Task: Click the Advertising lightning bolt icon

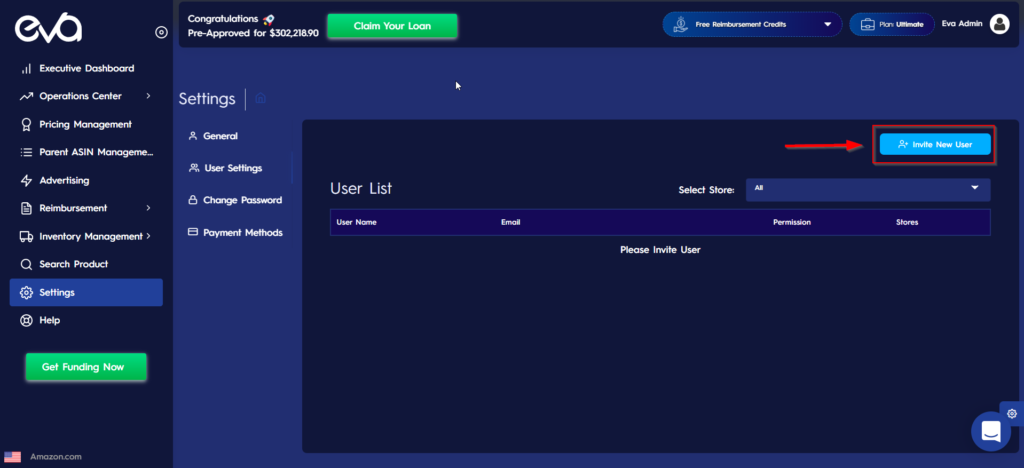Action: point(26,181)
